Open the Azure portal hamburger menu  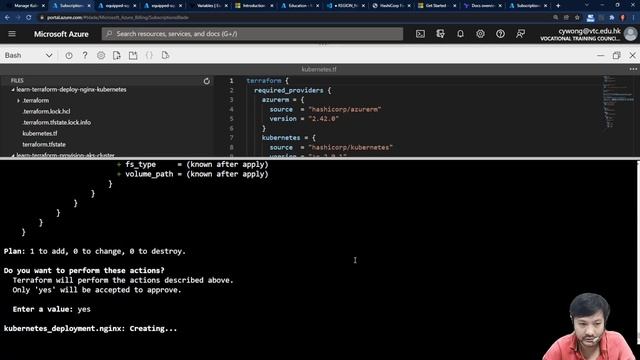[12, 34]
